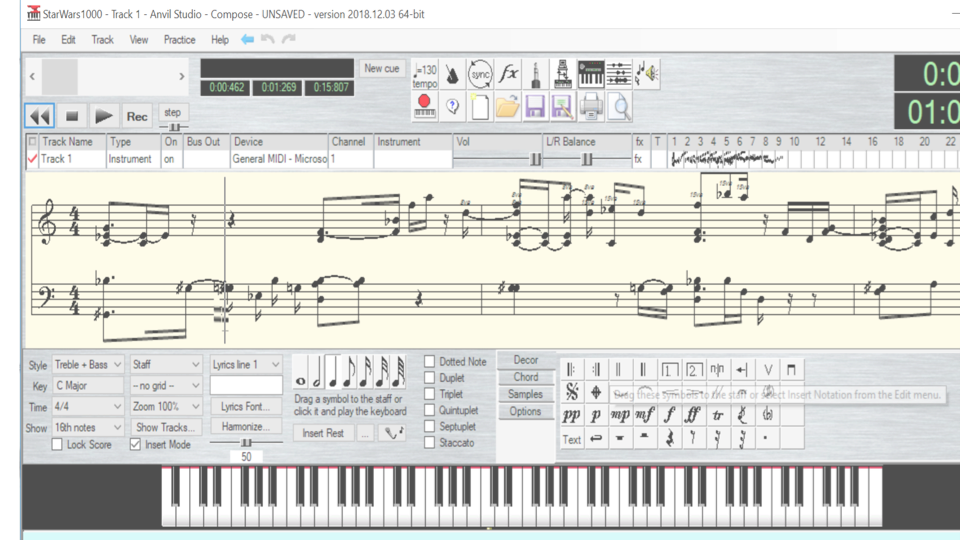Click the Show Tracks button
This screenshot has width=960, height=540.
tap(166, 427)
